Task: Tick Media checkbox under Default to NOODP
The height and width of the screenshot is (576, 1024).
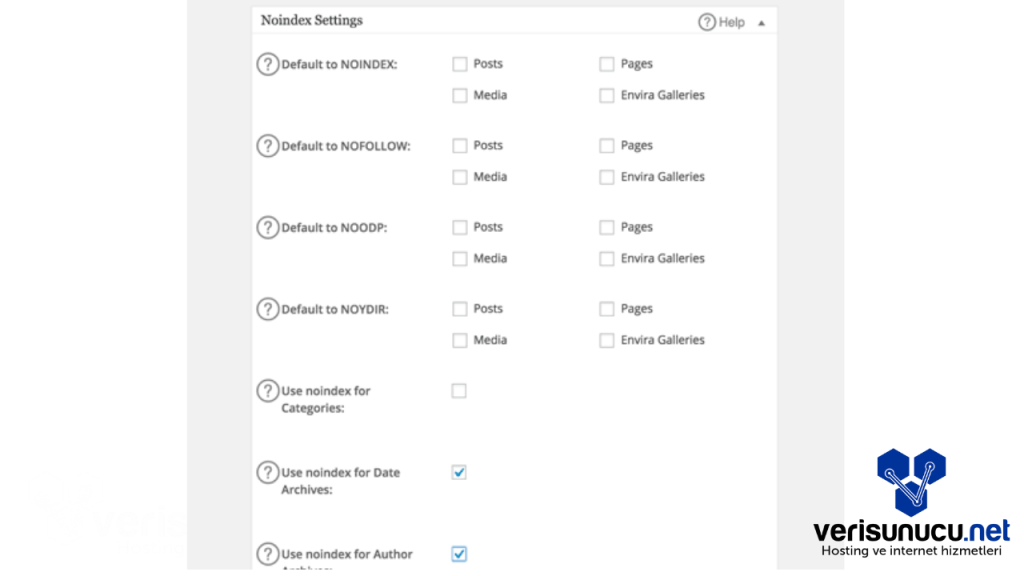Action: point(460,259)
